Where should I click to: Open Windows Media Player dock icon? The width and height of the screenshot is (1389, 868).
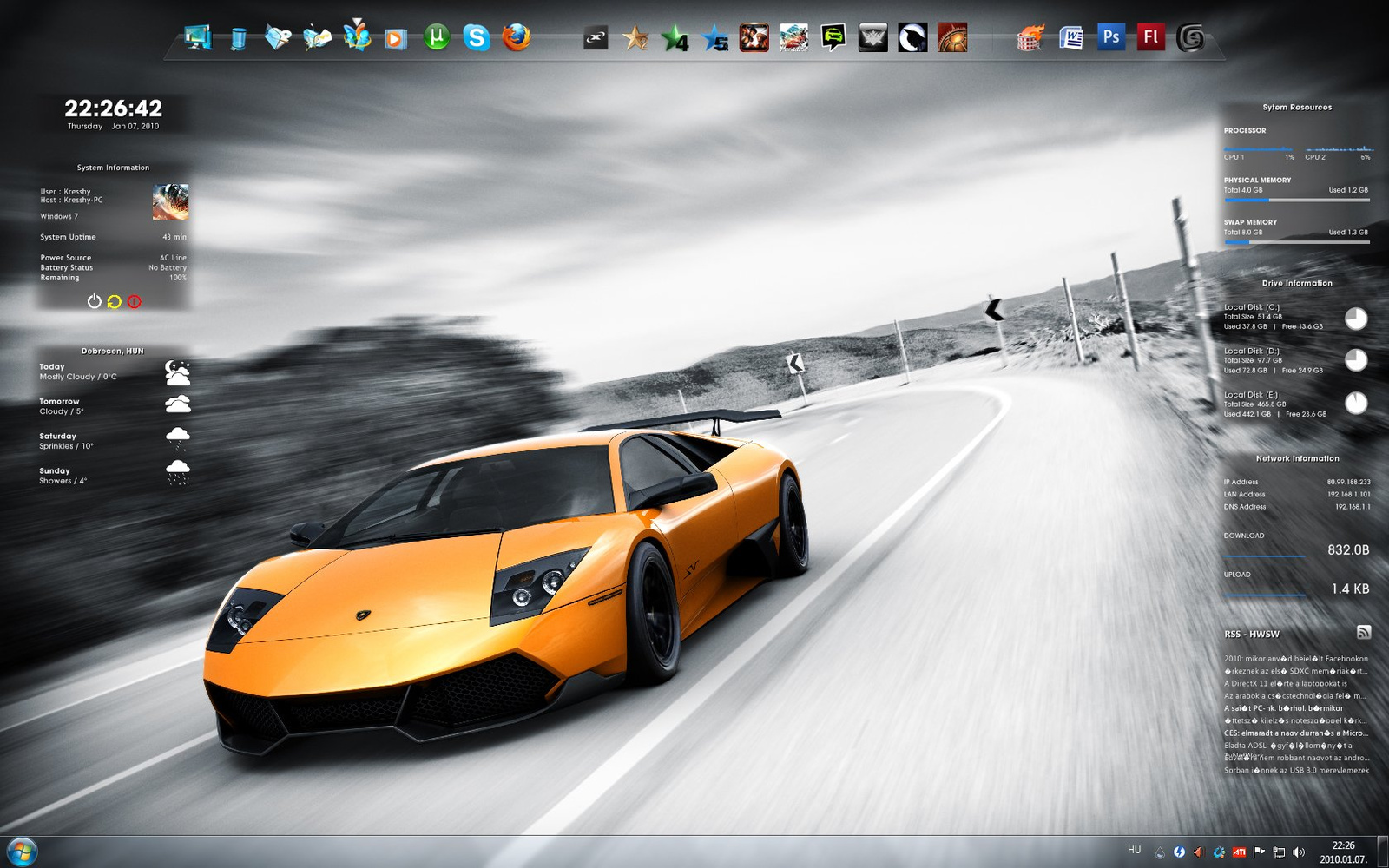[396, 39]
